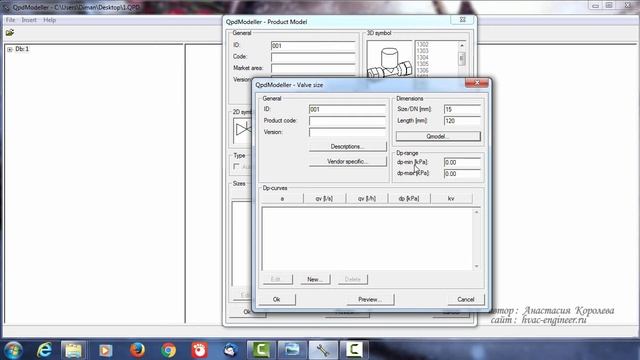The image size is (640, 360).
Task: Open Windows Explorer folder from taskbar
Action: tap(73, 350)
